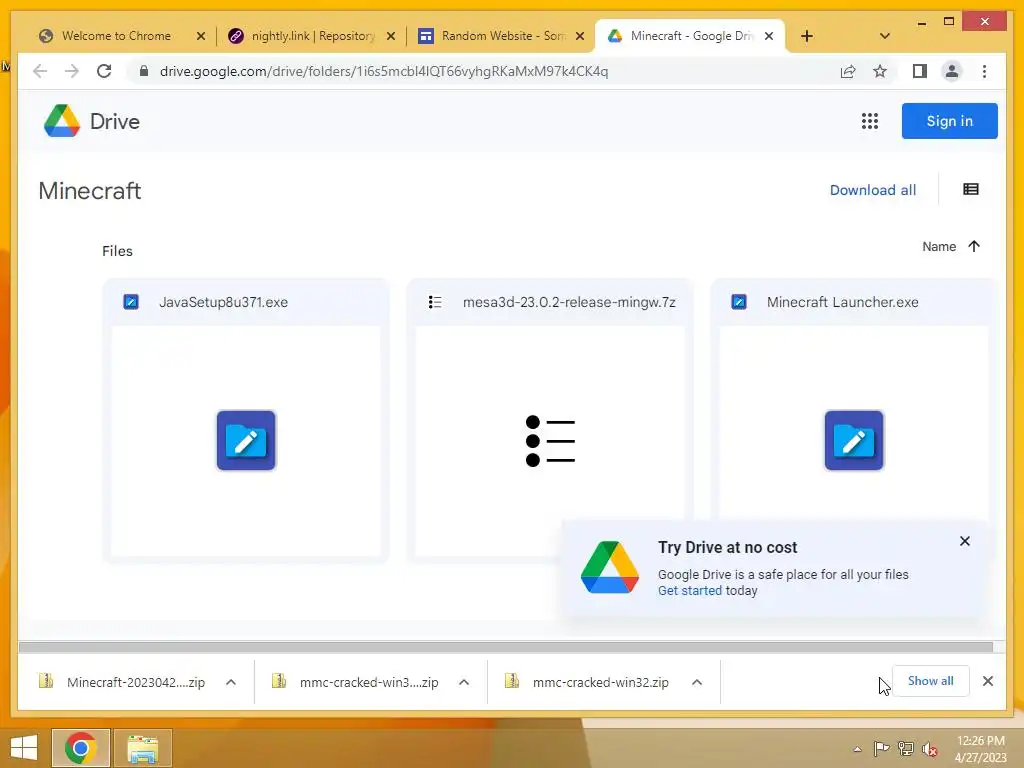Click the Sign in button
Screen dimensions: 1024x768
[x=950, y=121]
